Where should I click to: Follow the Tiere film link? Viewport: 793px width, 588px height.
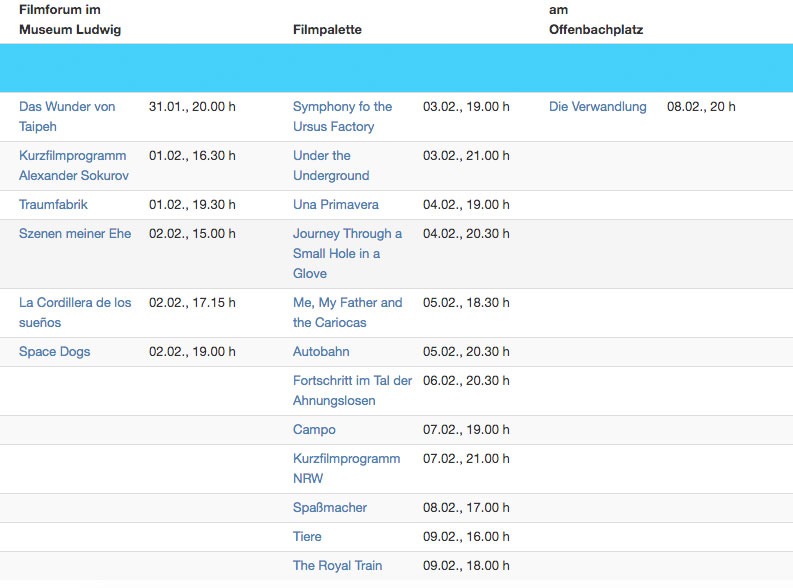click(x=307, y=536)
